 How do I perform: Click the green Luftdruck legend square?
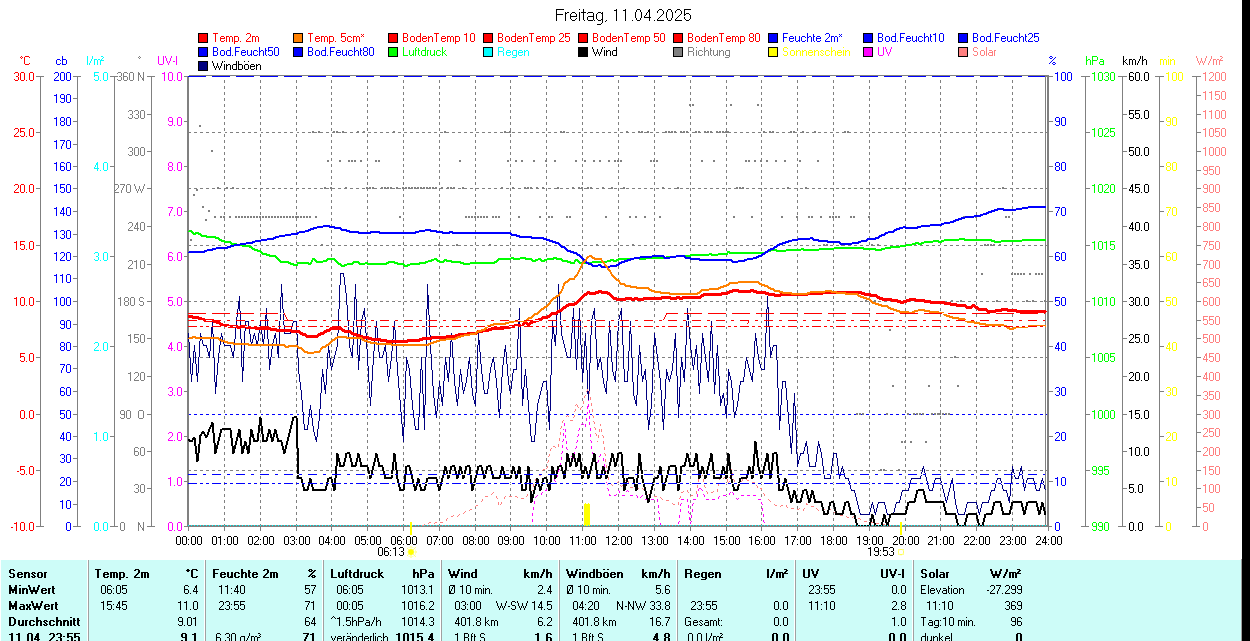coord(393,52)
